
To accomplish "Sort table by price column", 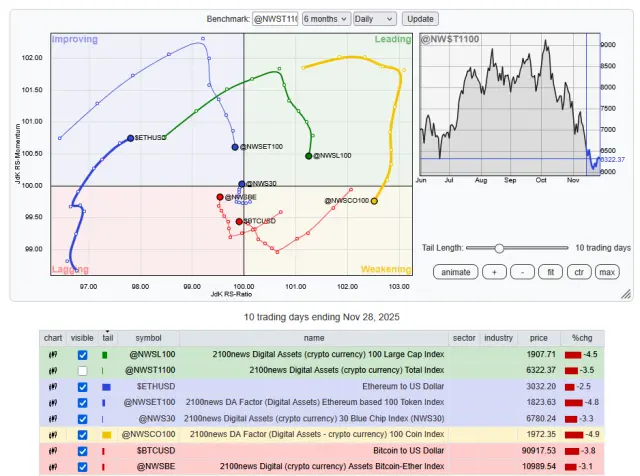I will click(x=539, y=338).
